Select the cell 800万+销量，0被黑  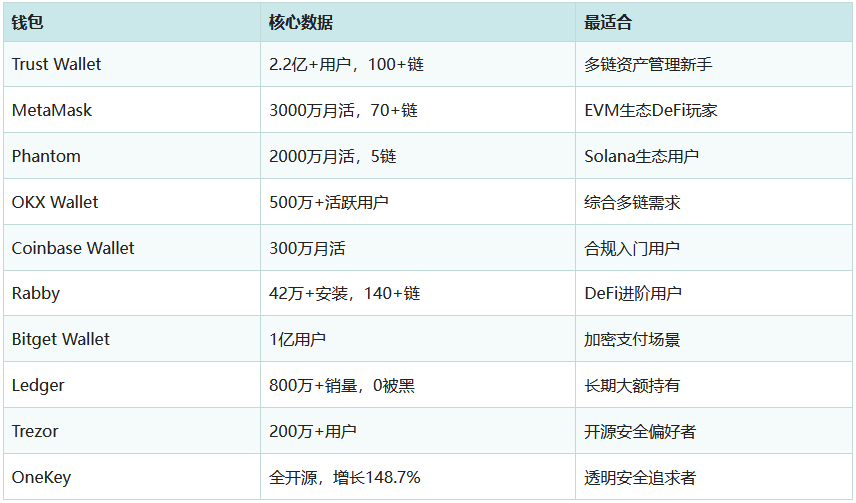418,384
